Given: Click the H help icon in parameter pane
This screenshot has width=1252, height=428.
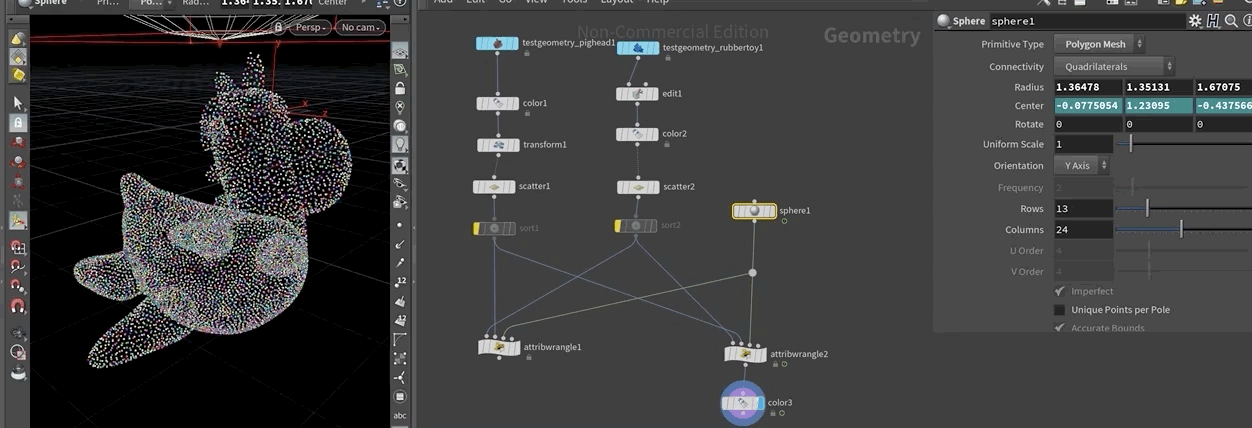Looking at the screenshot, I should coord(1213,21).
